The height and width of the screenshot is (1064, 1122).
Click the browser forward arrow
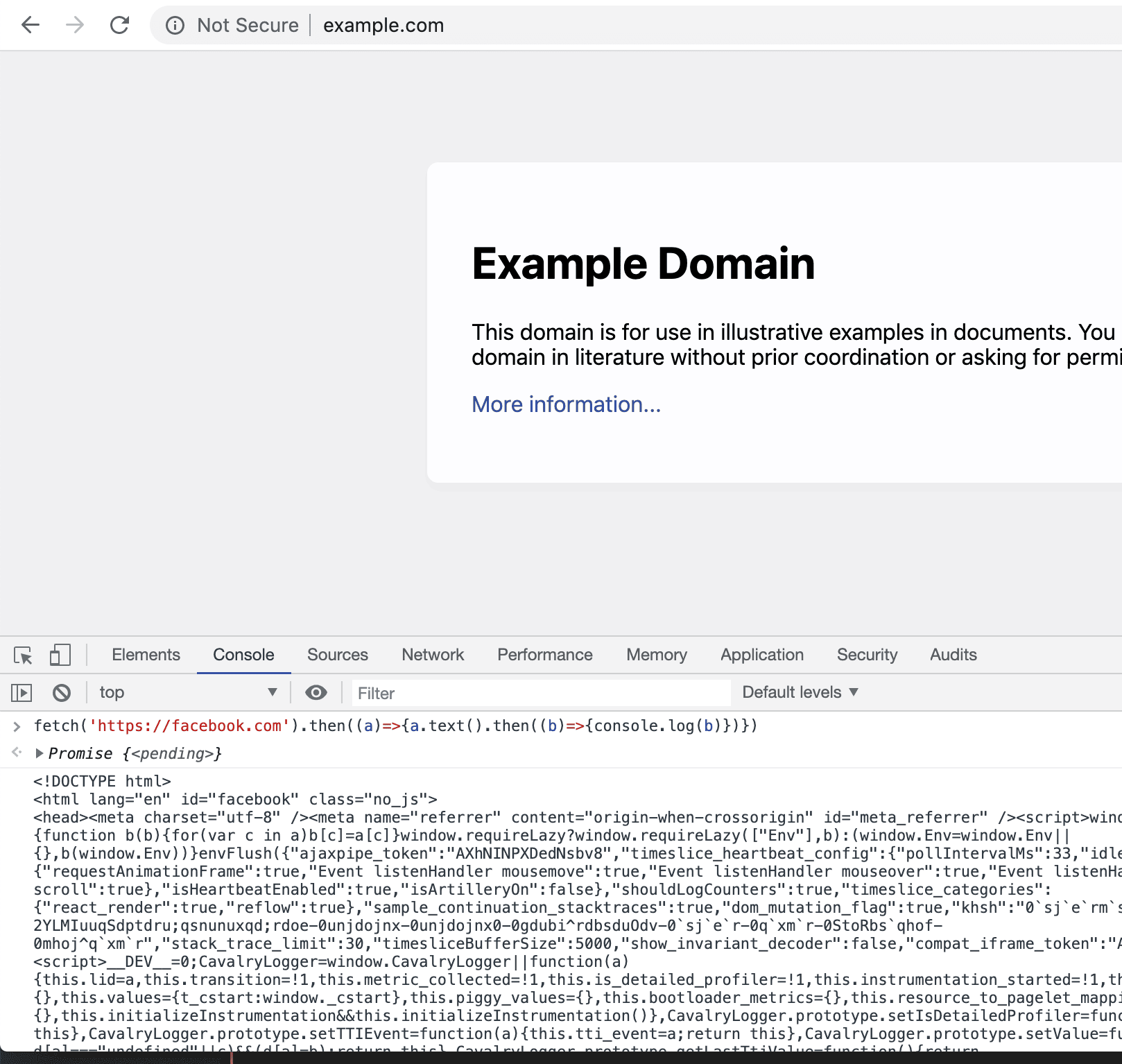coord(75,26)
